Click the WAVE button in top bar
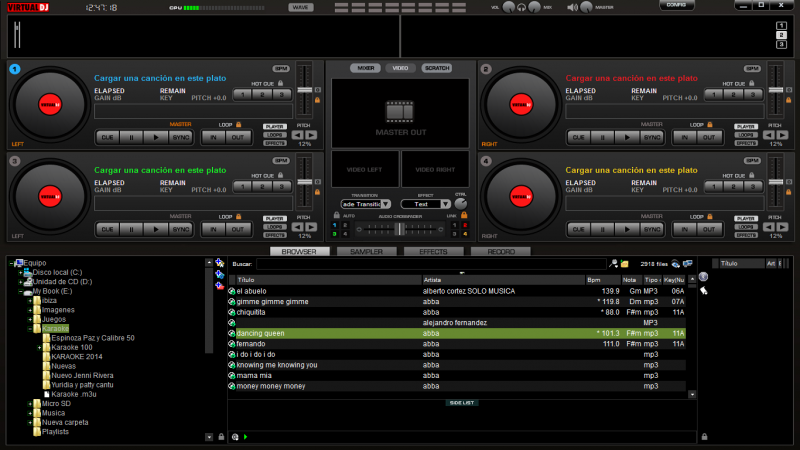Image resolution: width=800 pixels, height=450 pixels. click(301, 7)
